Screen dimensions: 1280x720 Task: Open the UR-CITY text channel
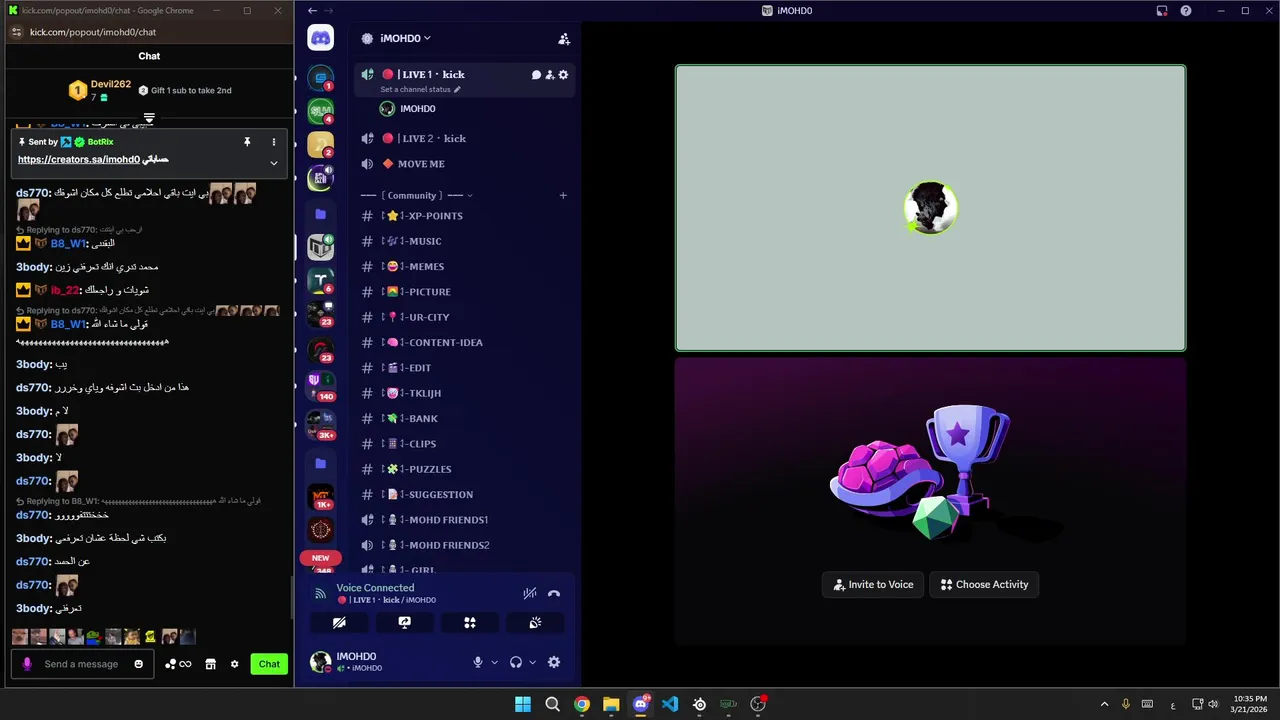464,317
